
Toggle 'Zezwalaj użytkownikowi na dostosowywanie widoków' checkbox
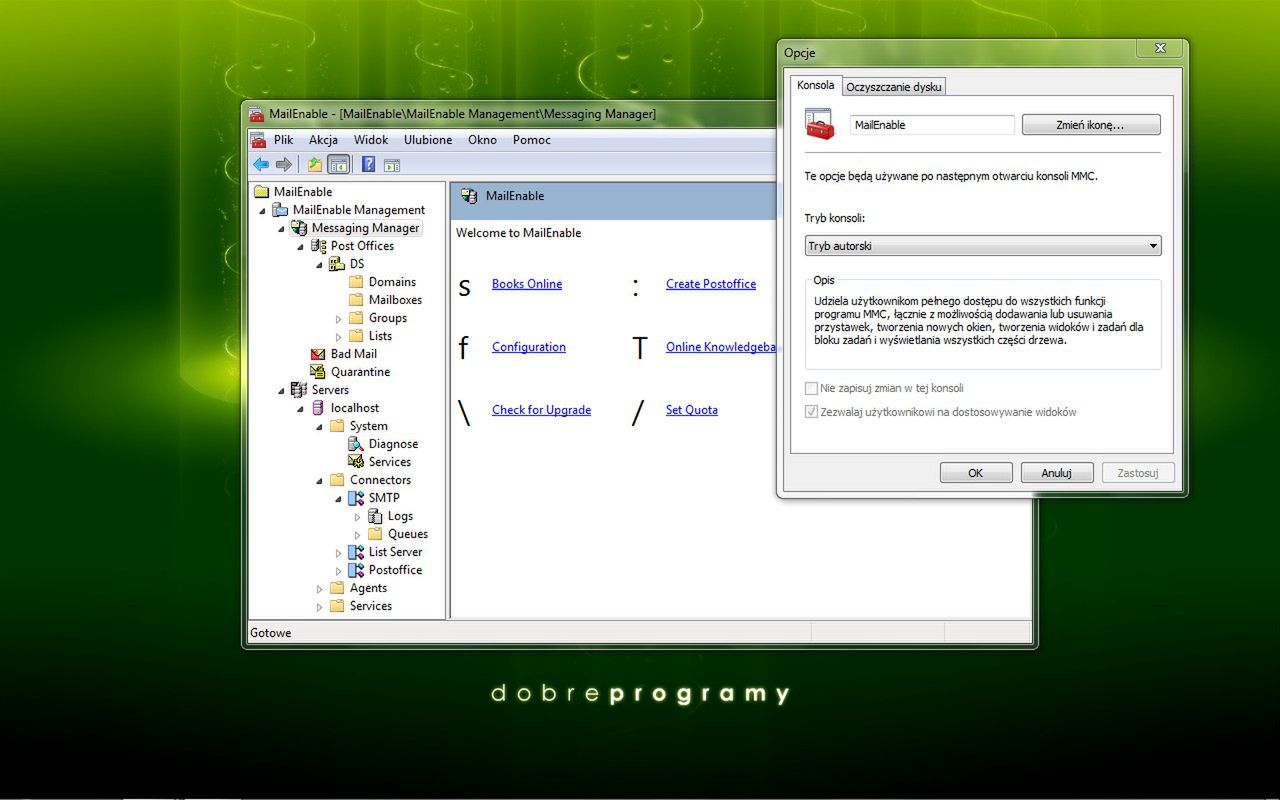pyautogui.click(x=811, y=412)
